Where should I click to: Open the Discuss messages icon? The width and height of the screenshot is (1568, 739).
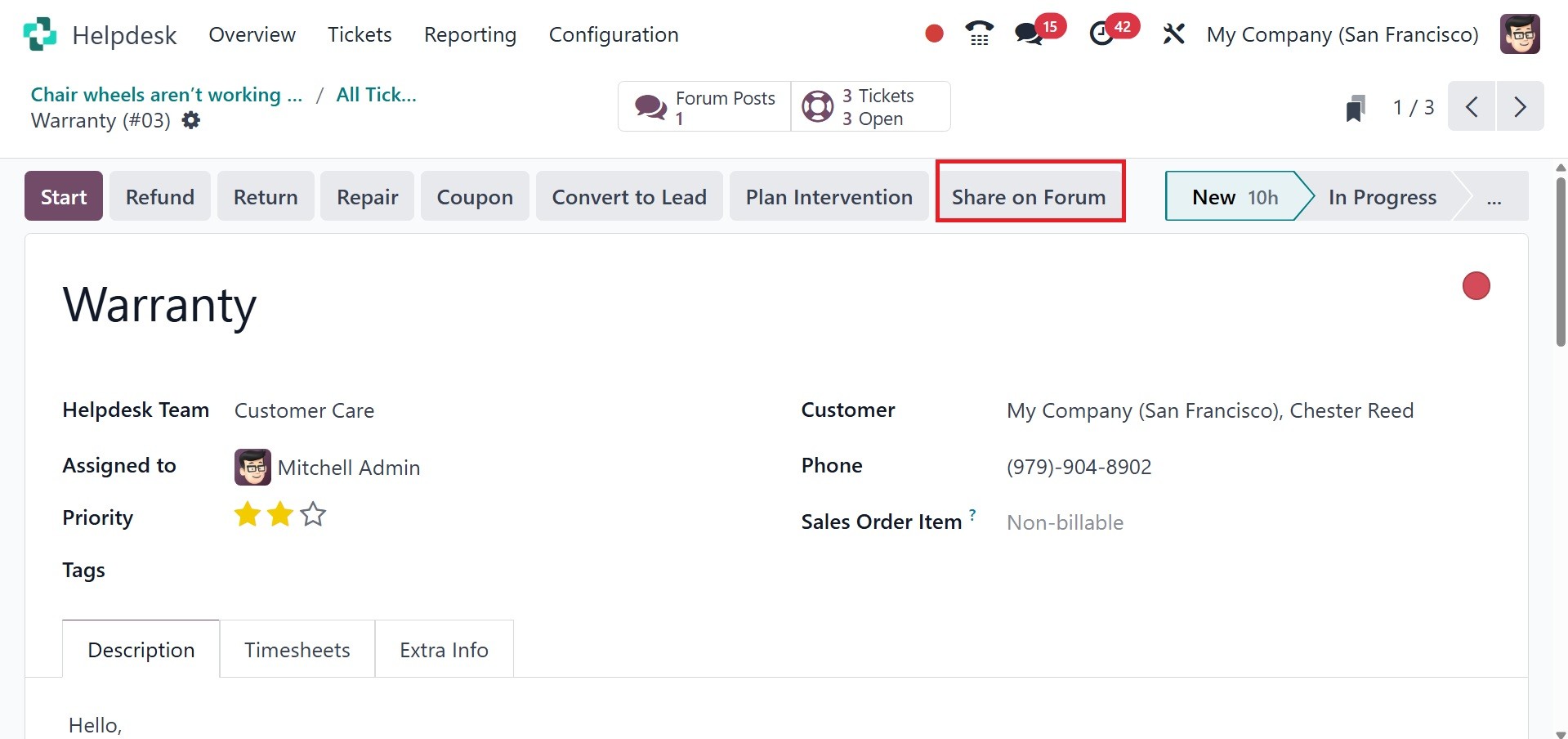1029,34
